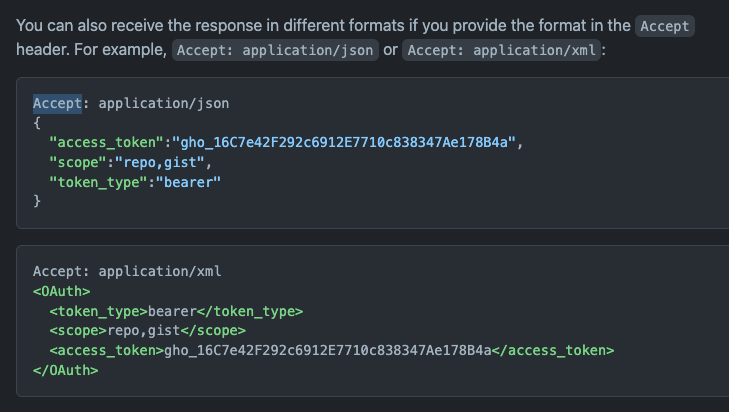Click the "bearer" string value in JSON
Screen dimensions: 729x412
[188, 182]
